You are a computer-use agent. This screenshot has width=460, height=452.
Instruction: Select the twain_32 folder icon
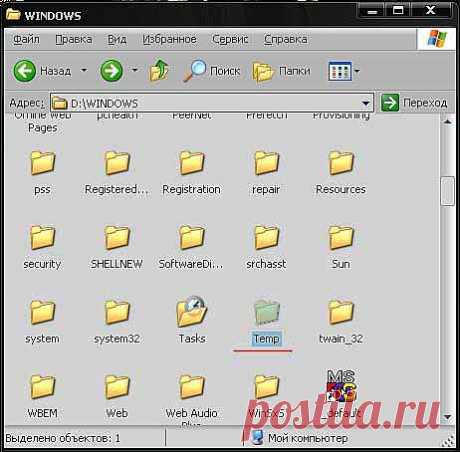[341, 312]
